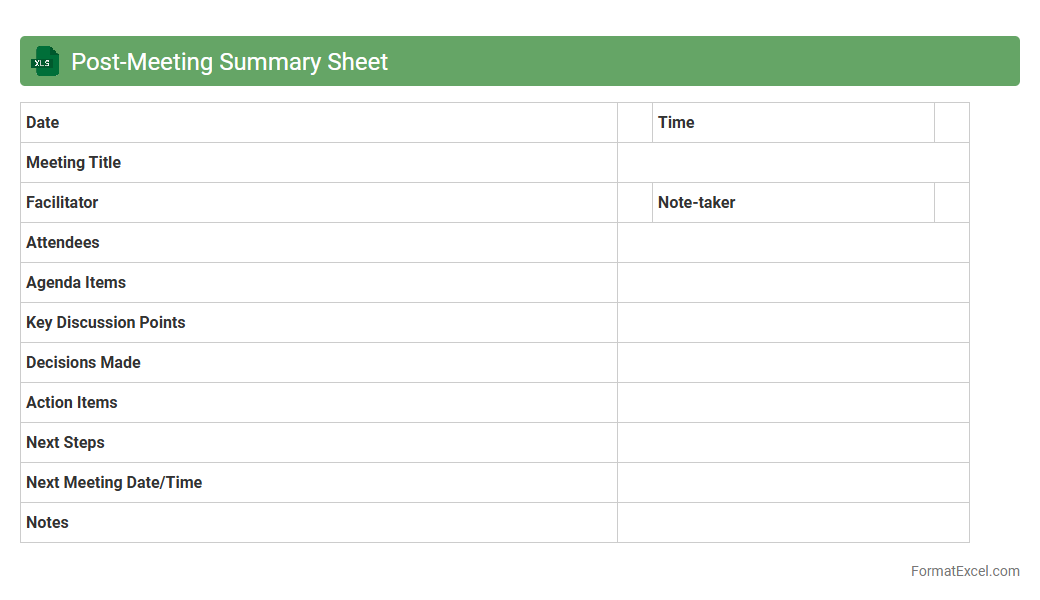Select the Attendees value cell

tap(793, 243)
